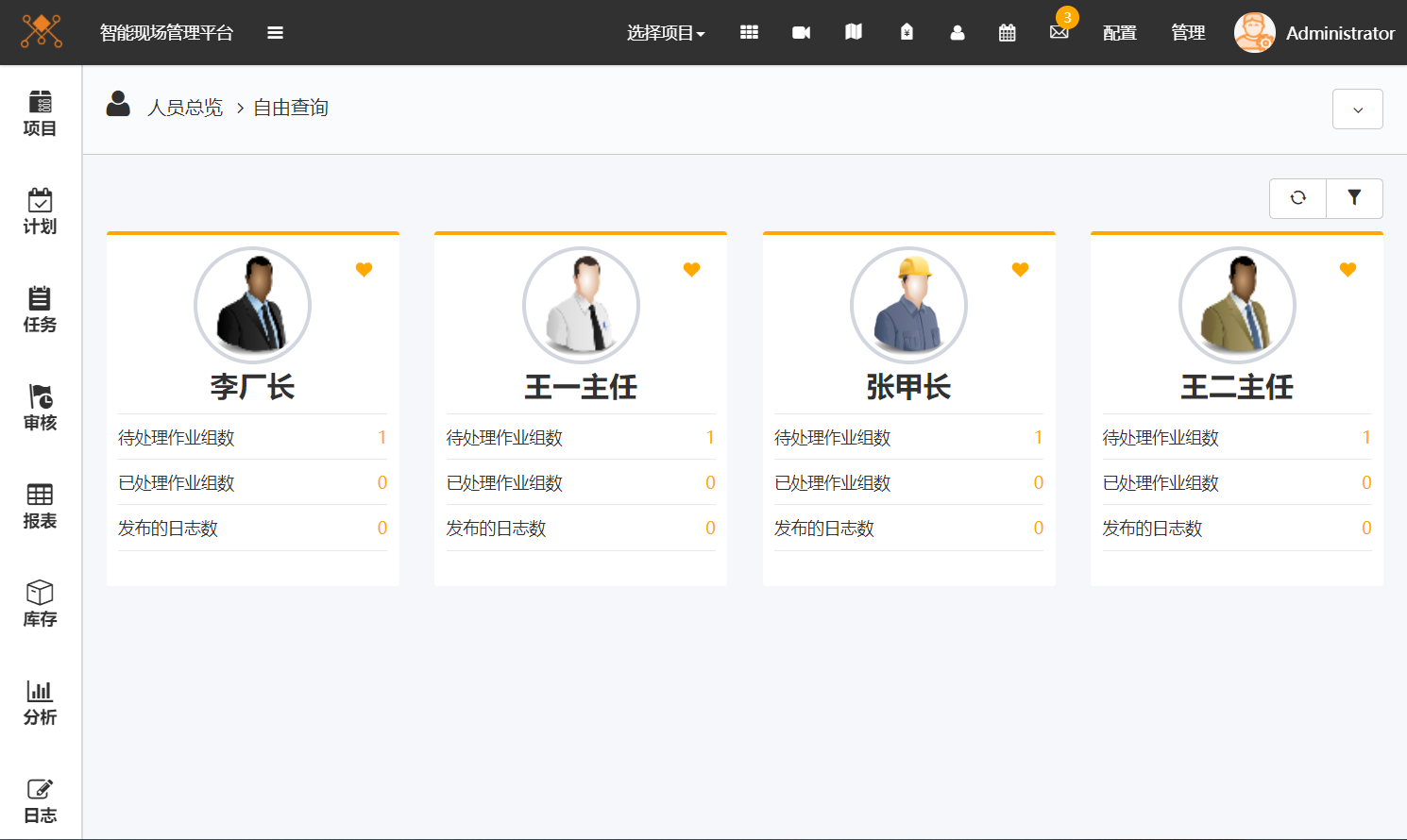Toggle favorite heart on 李厂长 card
Screen dimensions: 1407x840
(x=364, y=270)
